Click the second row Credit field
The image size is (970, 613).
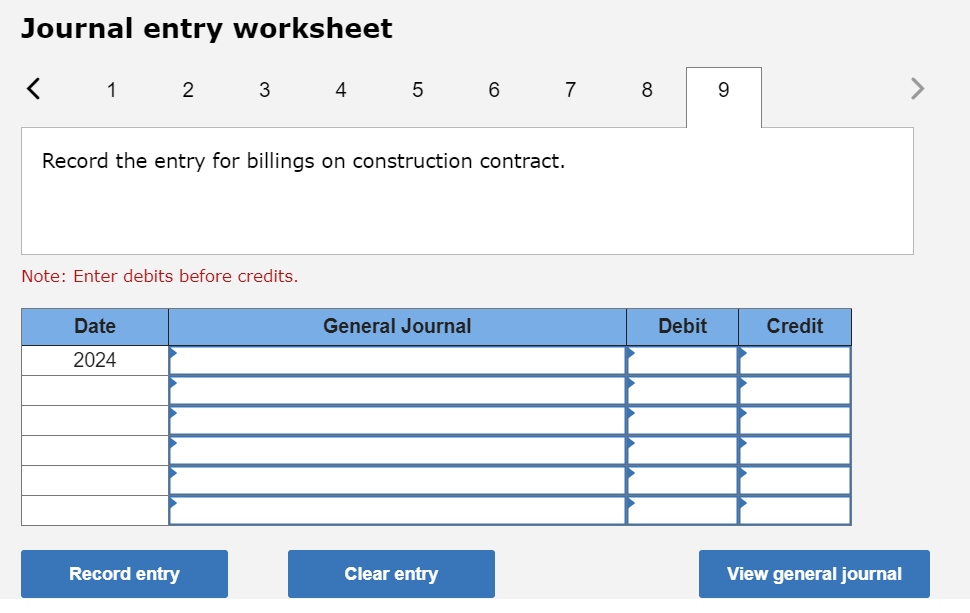click(x=795, y=391)
